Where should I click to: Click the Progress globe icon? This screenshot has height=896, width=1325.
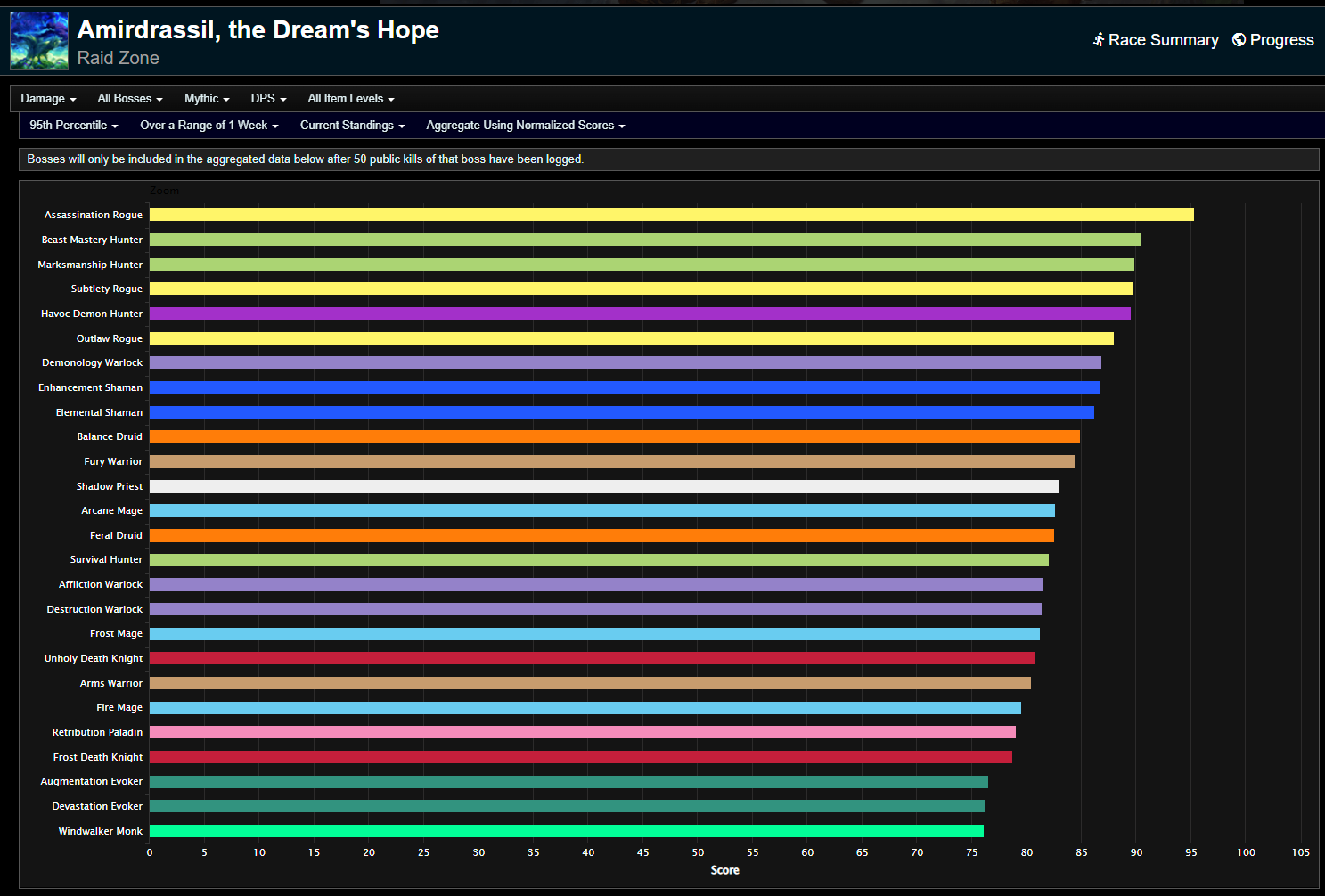pyautogui.click(x=1239, y=40)
